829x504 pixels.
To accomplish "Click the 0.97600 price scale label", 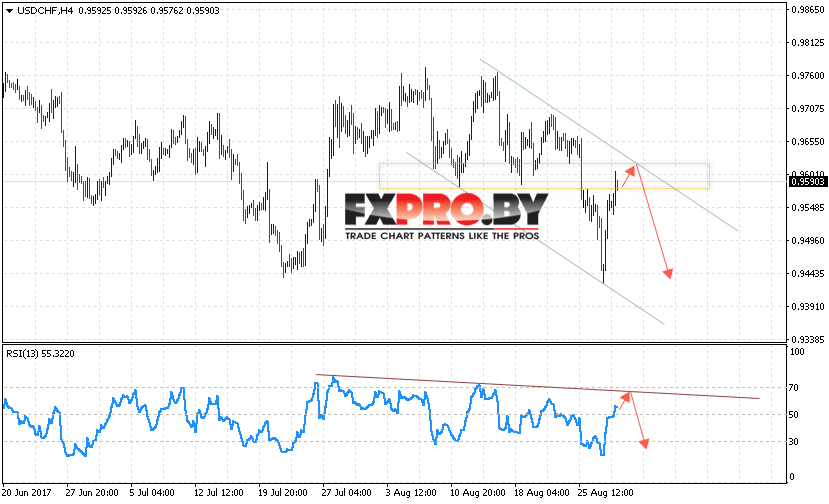I will click(x=807, y=76).
